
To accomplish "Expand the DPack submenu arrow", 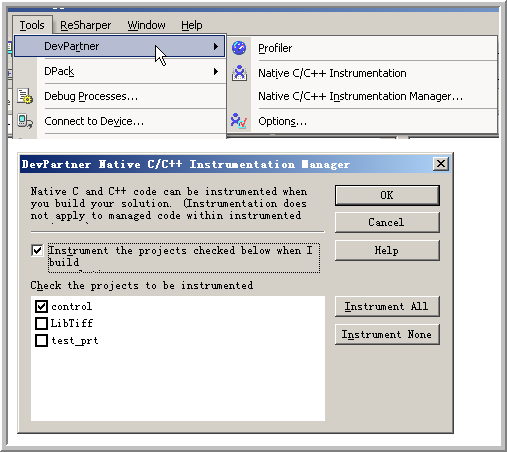I will [216, 71].
